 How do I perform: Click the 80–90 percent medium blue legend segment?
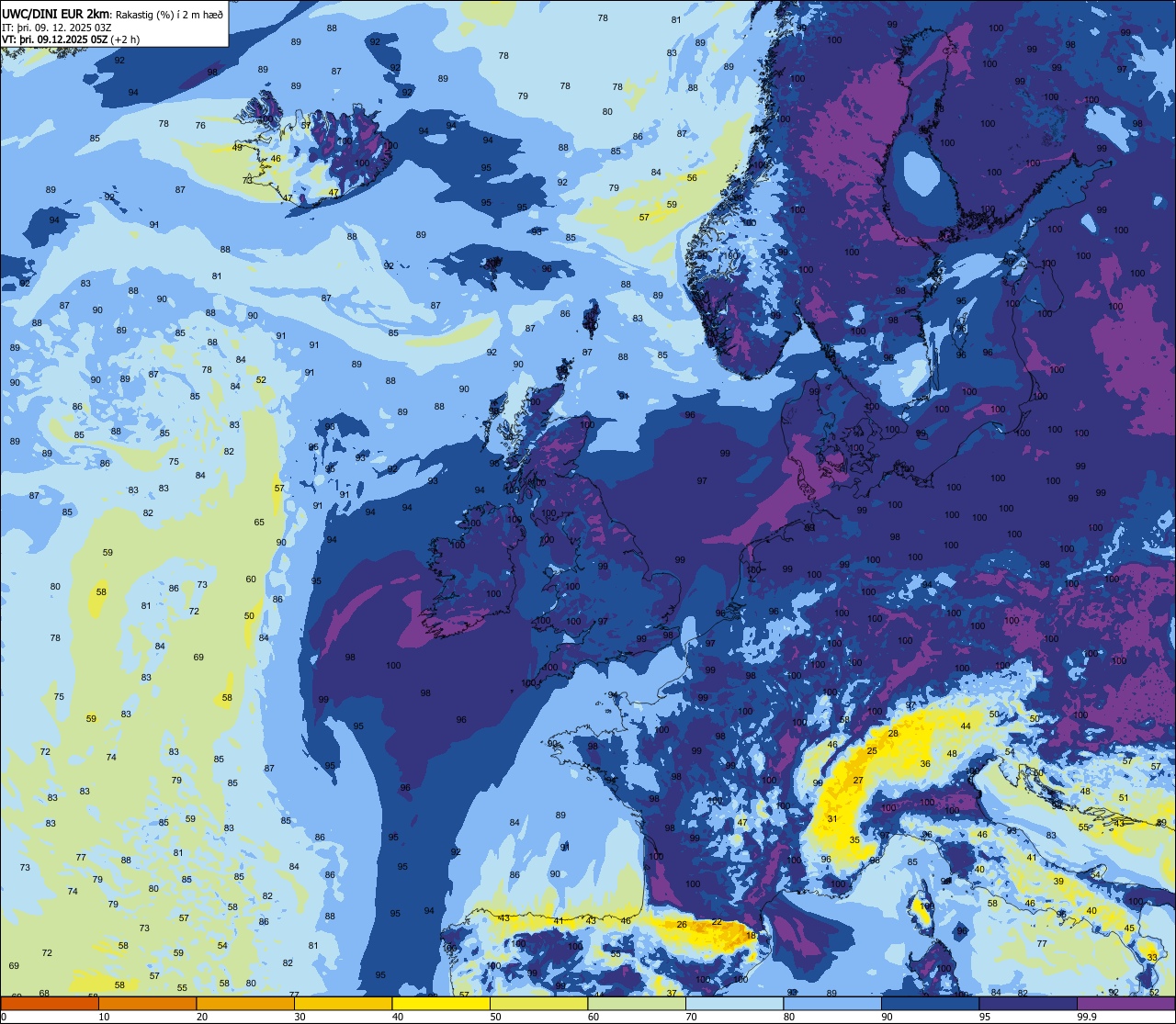(x=832, y=1003)
